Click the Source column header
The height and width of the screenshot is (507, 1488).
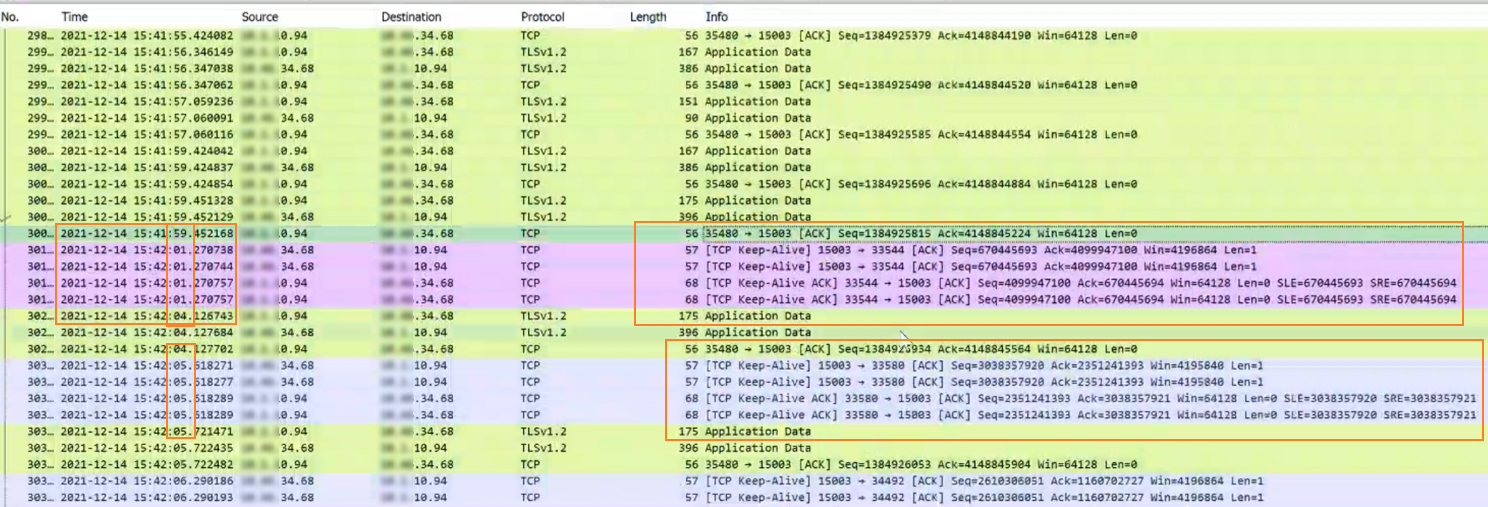coord(260,17)
